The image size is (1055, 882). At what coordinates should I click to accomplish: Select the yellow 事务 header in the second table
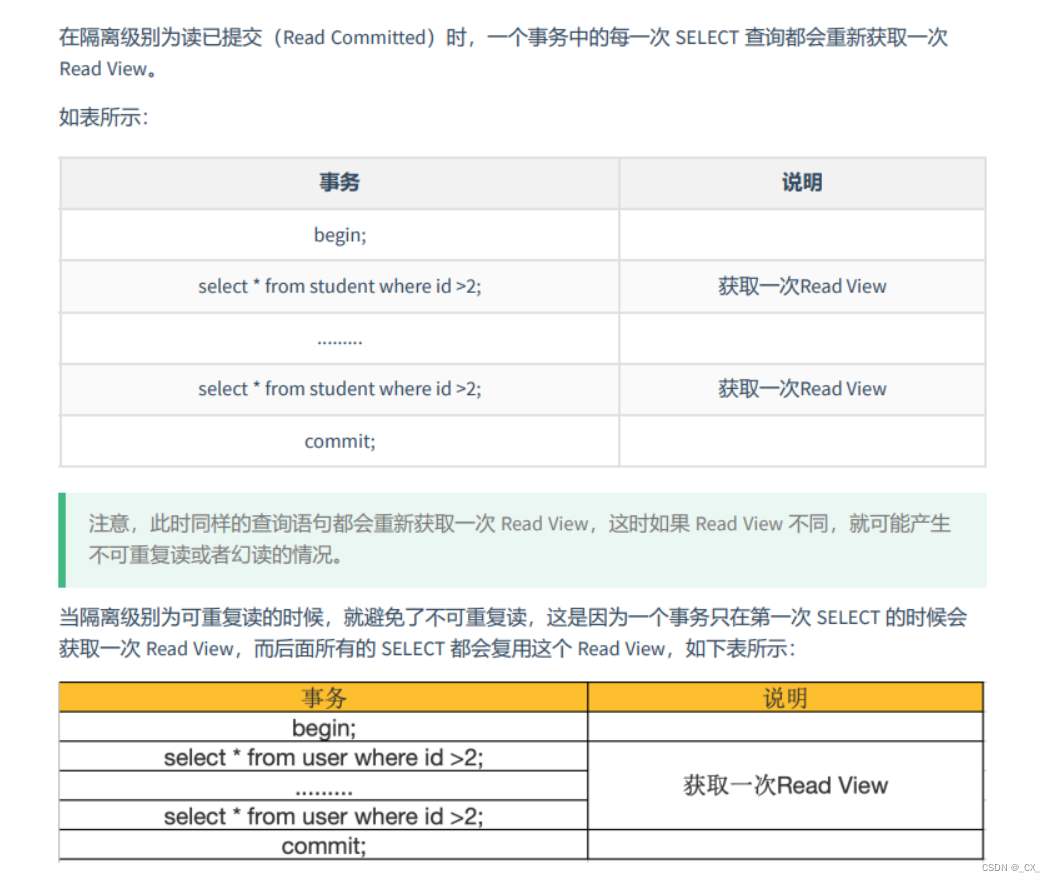[x=322, y=697]
